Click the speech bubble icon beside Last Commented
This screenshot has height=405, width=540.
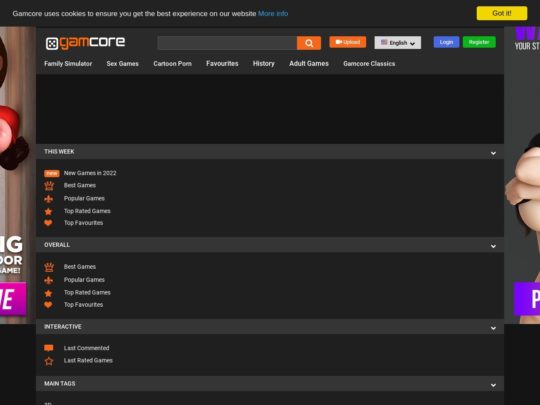tap(49, 348)
